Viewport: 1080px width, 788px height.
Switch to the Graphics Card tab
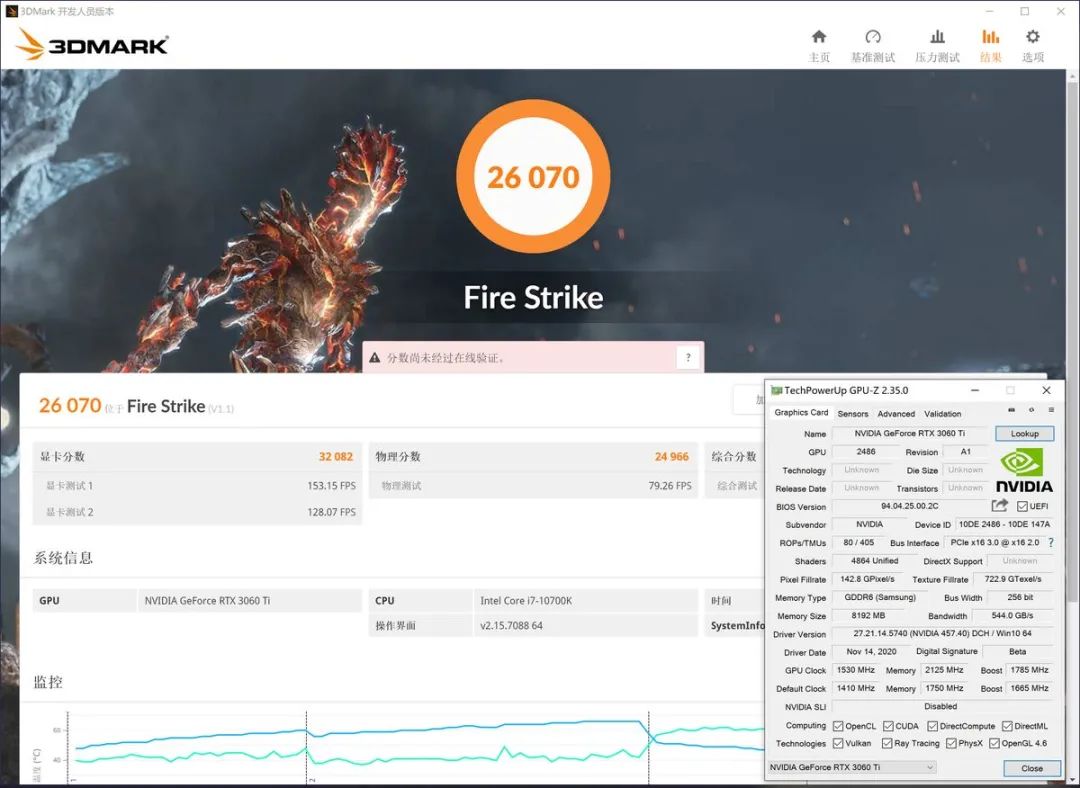[x=801, y=413]
